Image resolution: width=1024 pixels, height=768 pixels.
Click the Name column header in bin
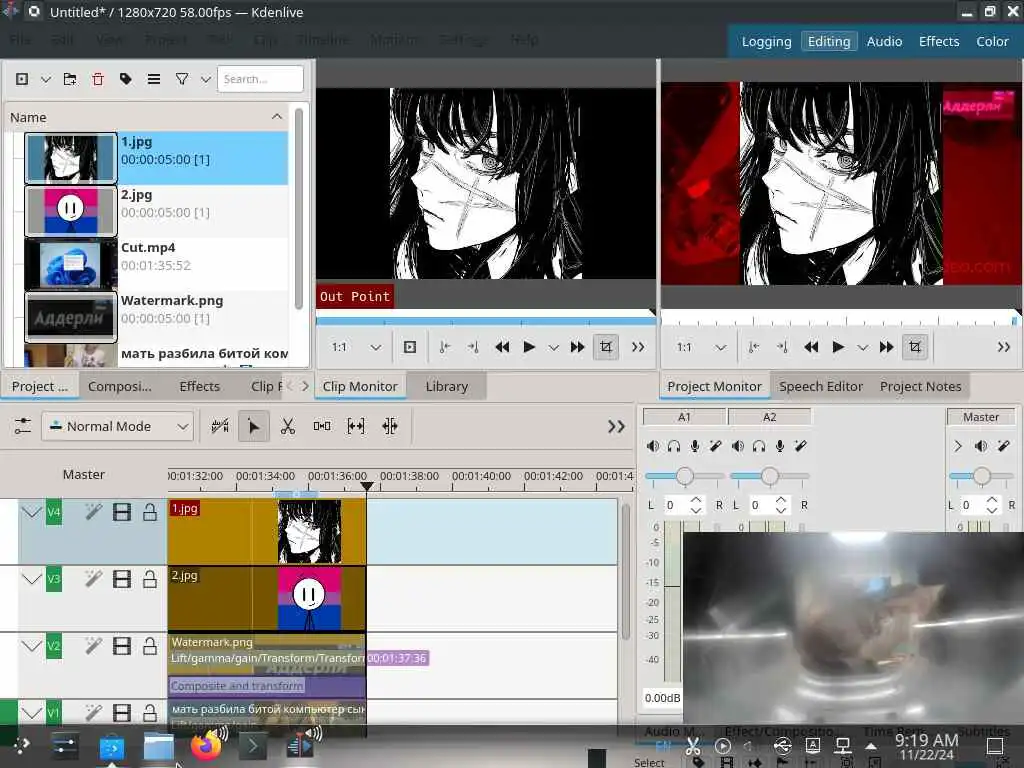(x=147, y=118)
